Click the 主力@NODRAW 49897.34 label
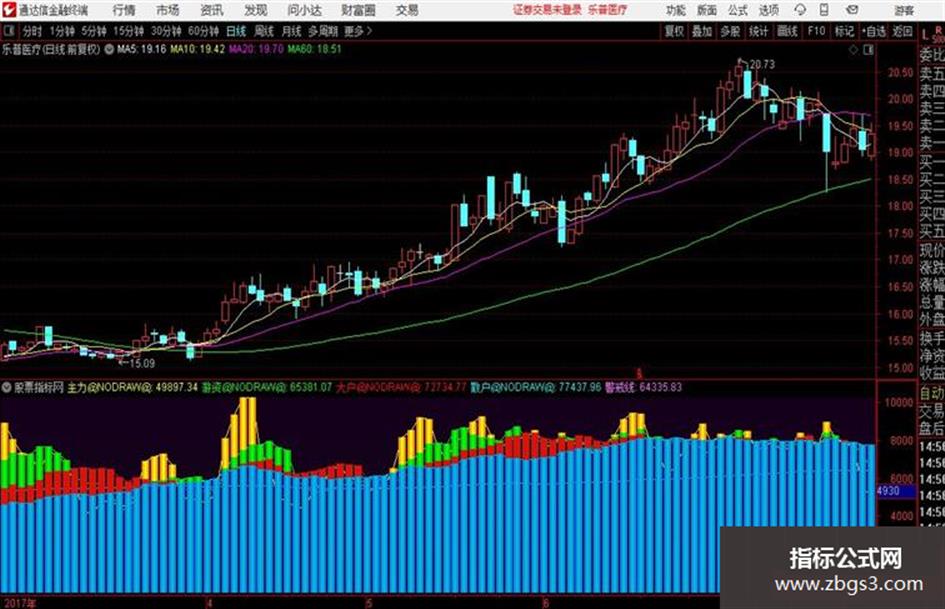This screenshot has height=609, width=945. (x=133, y=387)
